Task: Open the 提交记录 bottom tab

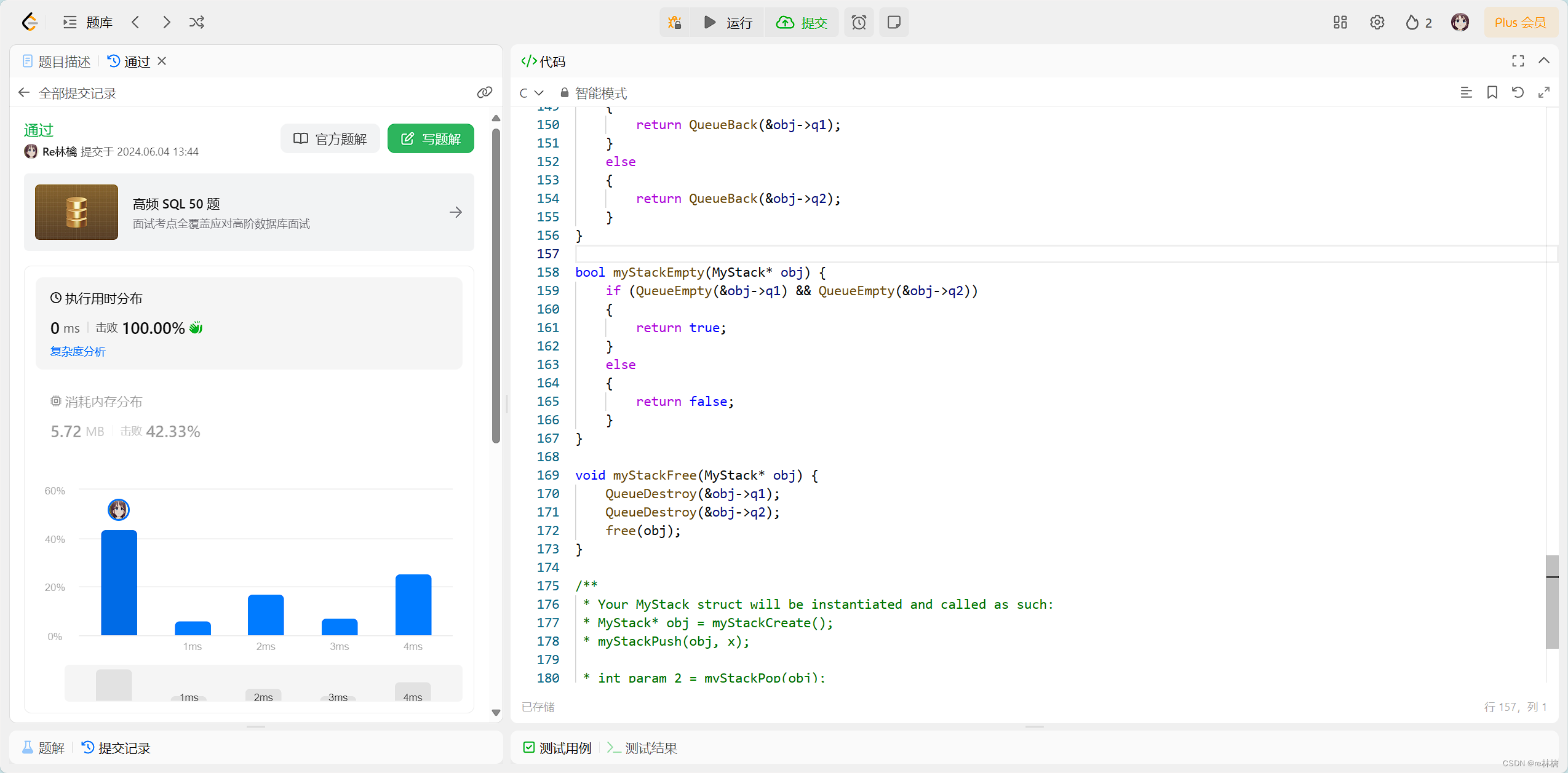Action: click(116, 748)
